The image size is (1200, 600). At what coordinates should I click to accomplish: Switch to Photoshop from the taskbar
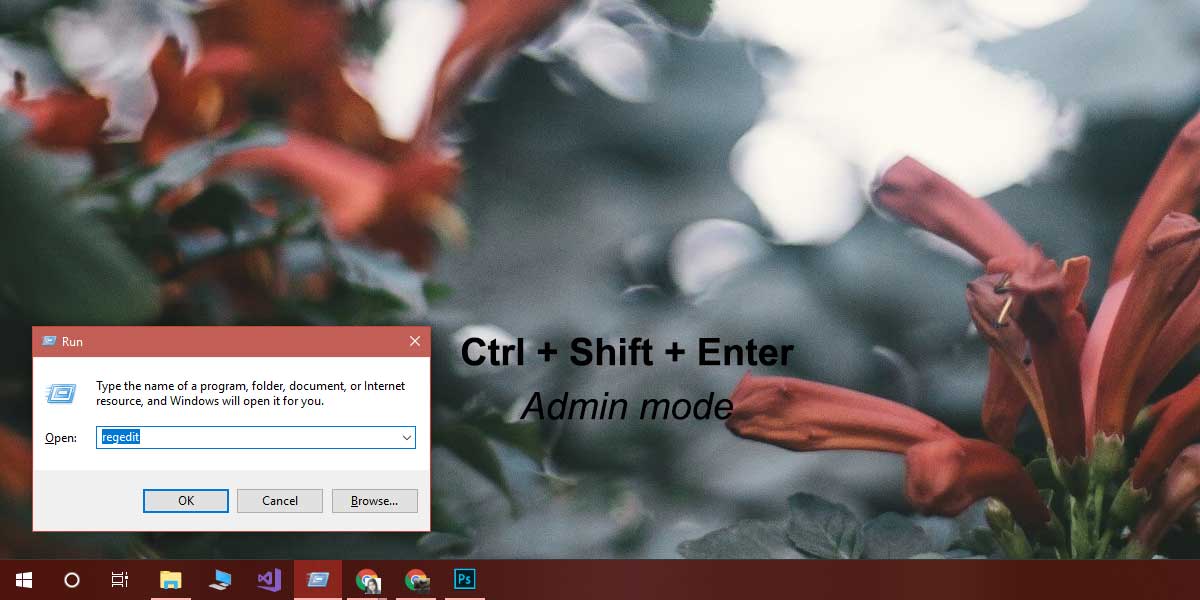point(465,579)
